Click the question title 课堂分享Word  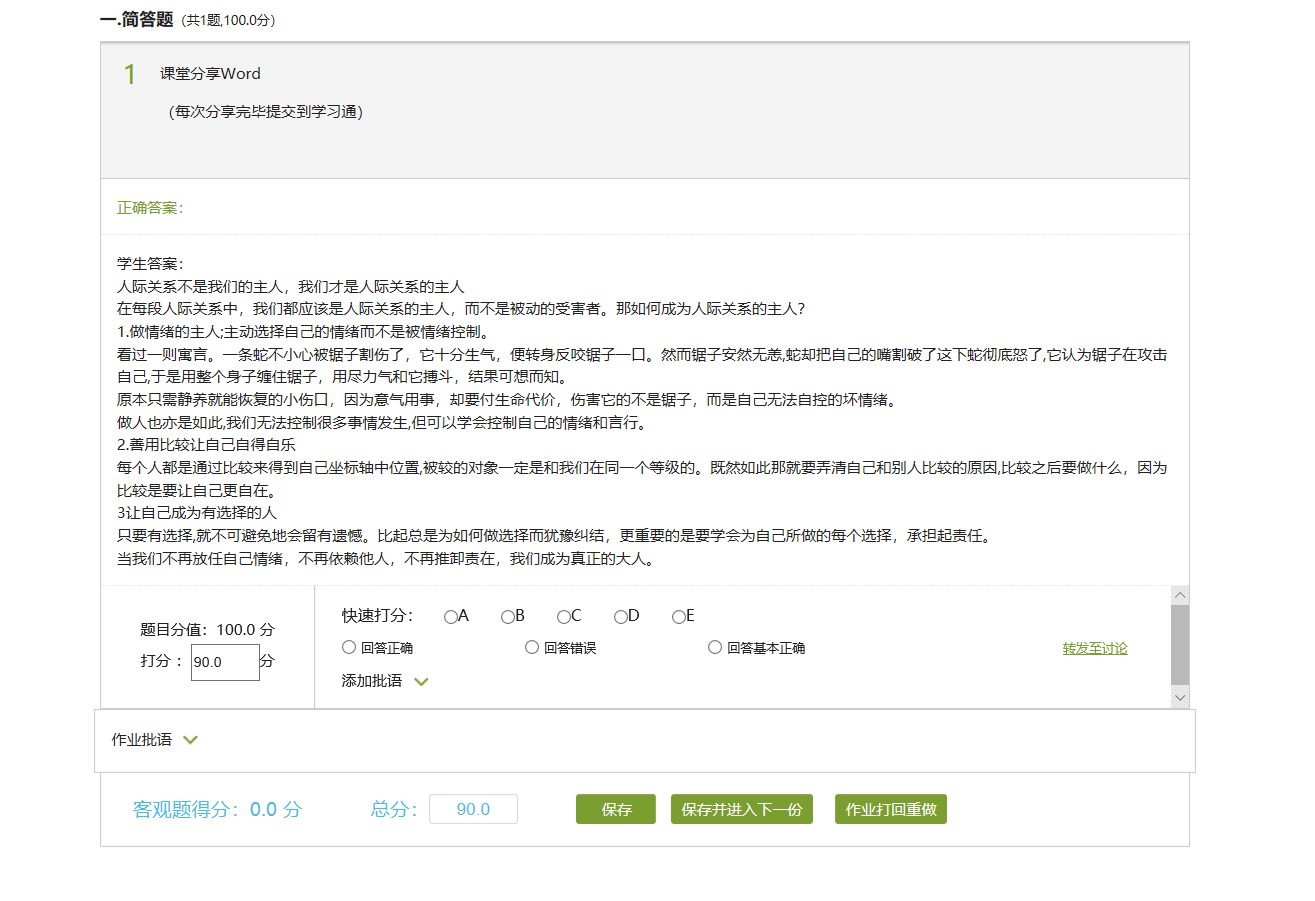(211, 74)
